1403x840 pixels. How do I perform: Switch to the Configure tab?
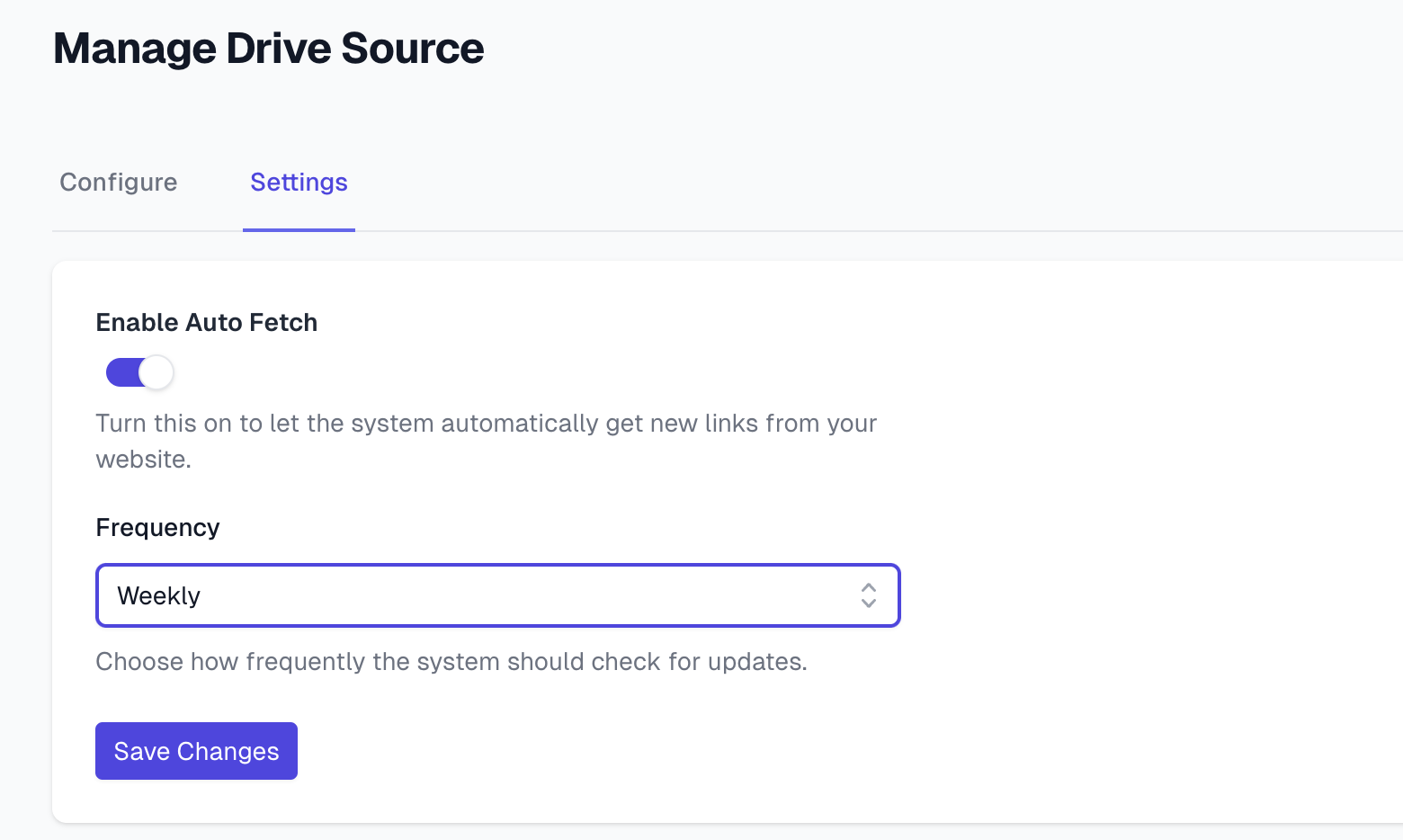point(119,183)
